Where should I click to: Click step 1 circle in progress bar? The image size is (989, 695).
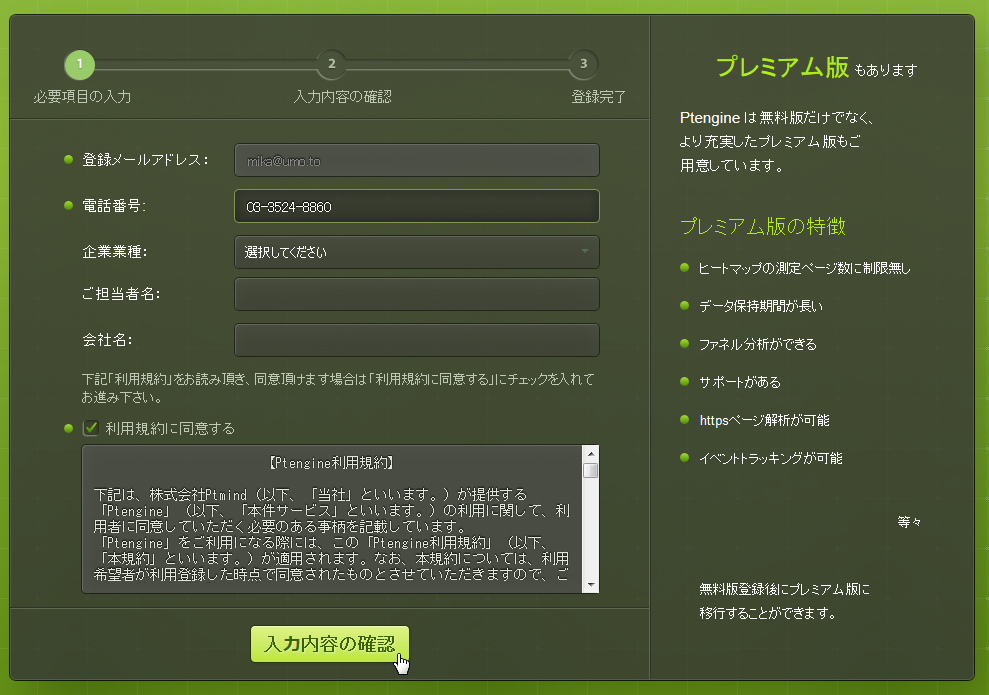[79, 64]
